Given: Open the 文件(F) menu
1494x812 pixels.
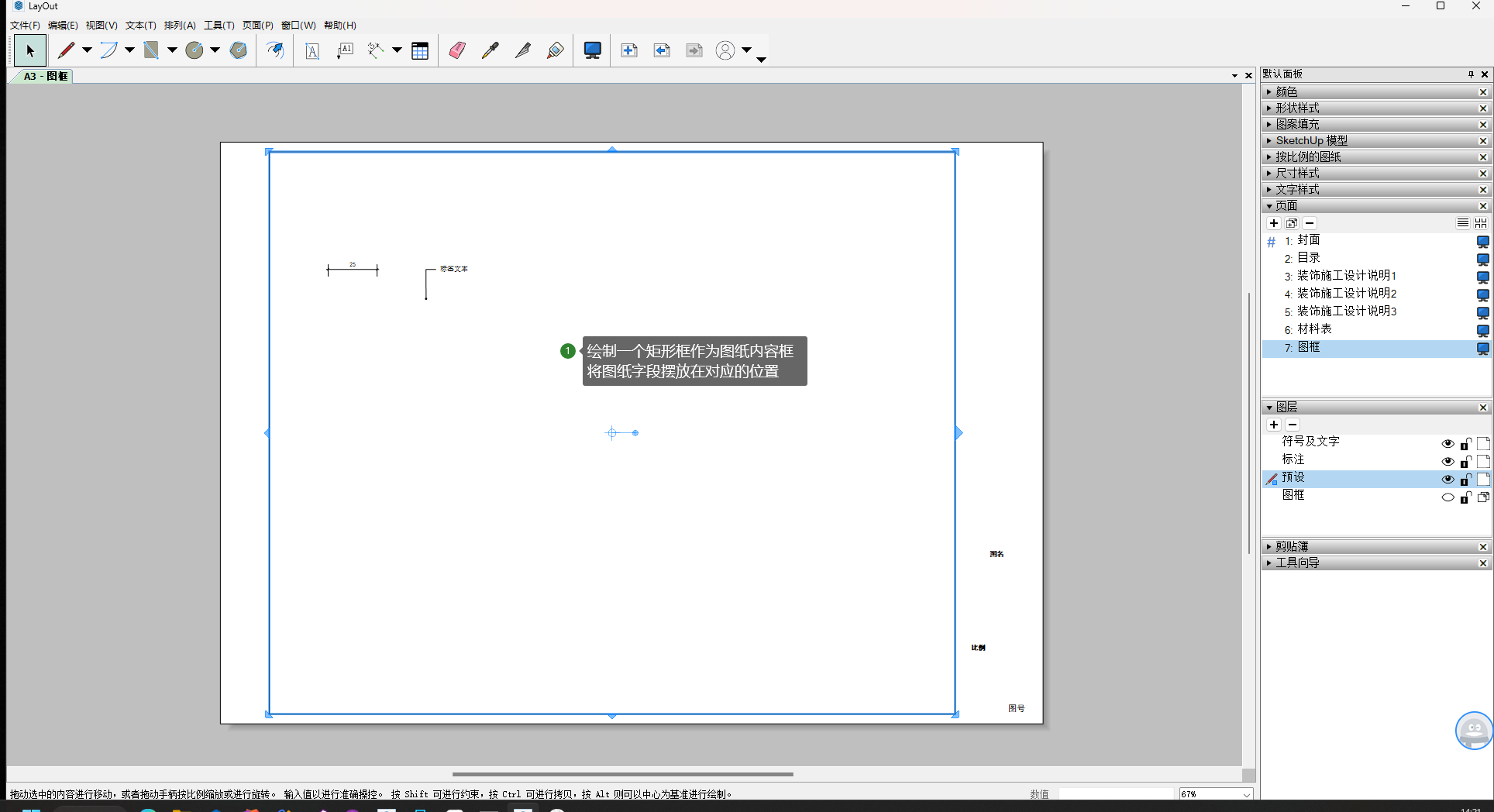Looking at the screenshot, I should [25, 26].
